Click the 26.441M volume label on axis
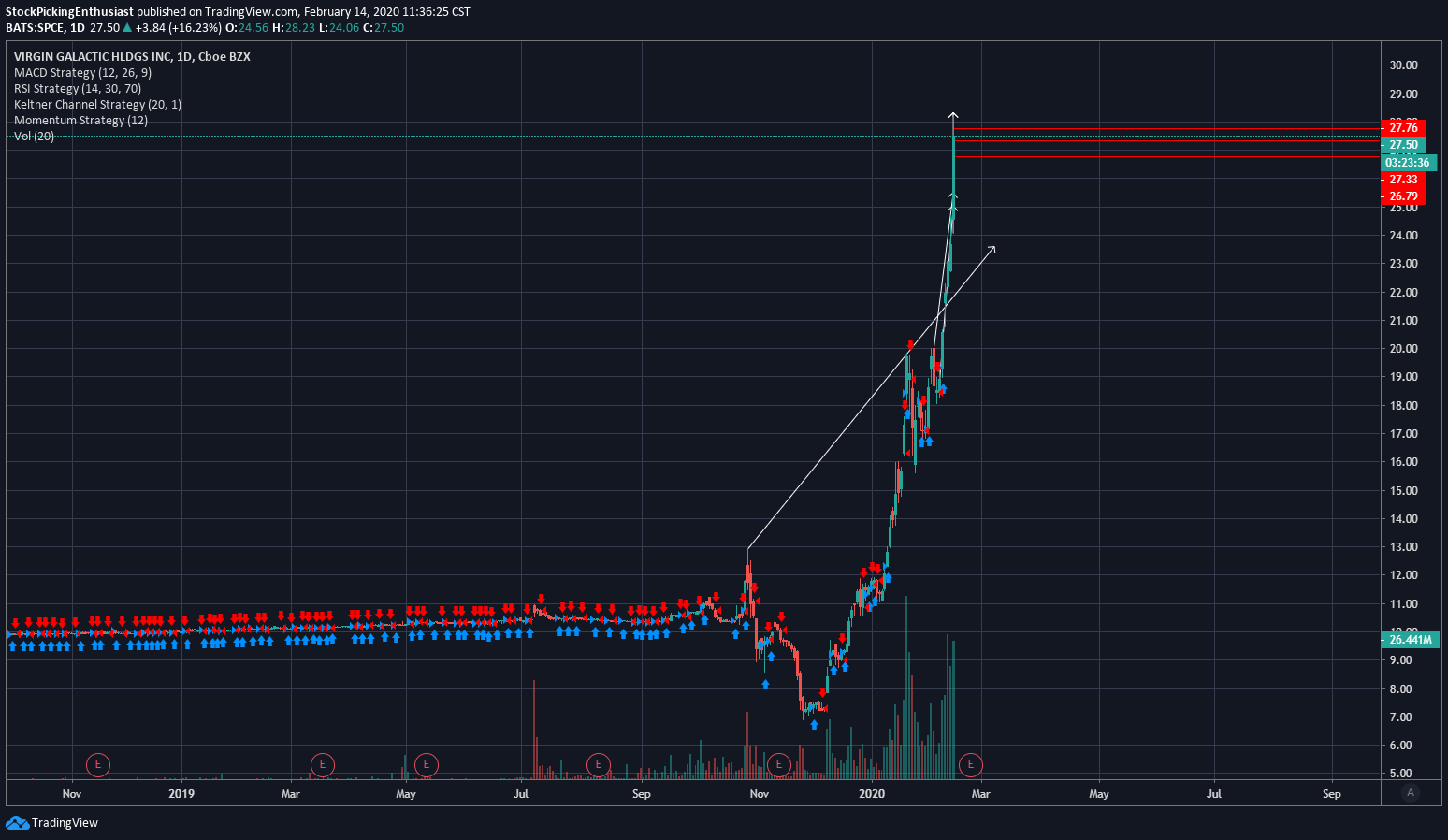 click(x=1410, y=640)
